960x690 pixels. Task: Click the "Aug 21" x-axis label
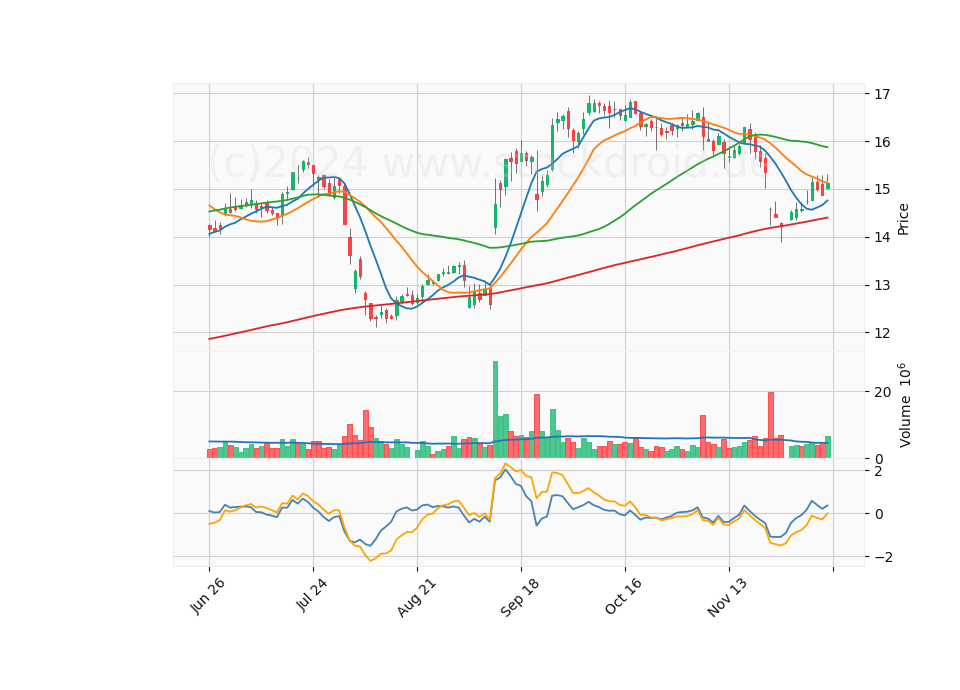coord(416,597)
